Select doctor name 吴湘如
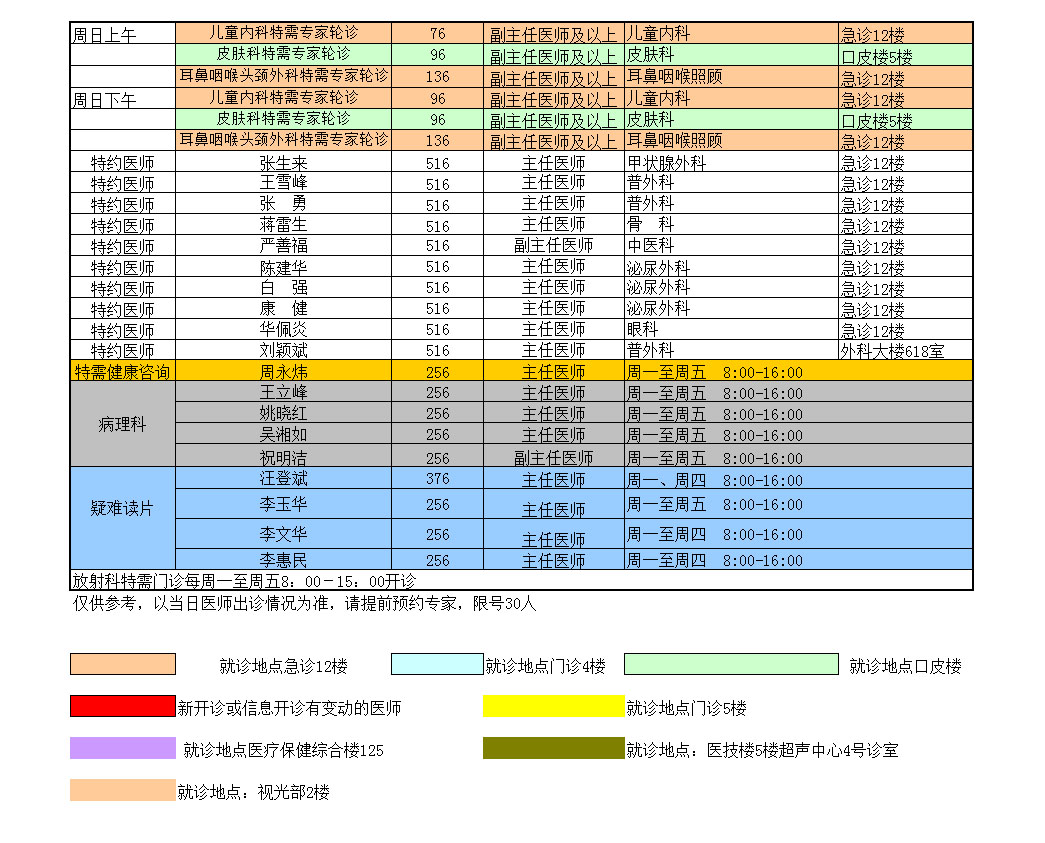This screenshot has width=1045, height=843. tap(283, 434)
